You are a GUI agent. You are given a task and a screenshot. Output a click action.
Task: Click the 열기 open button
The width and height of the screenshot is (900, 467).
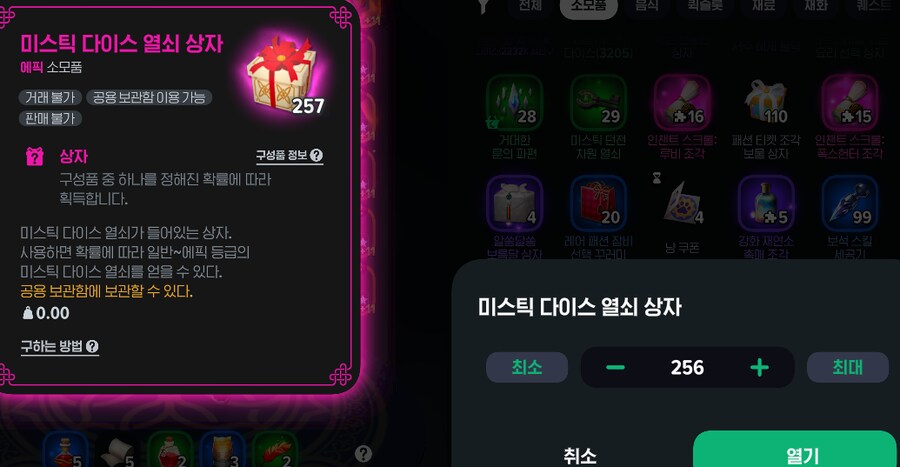(x=794, y=453)
